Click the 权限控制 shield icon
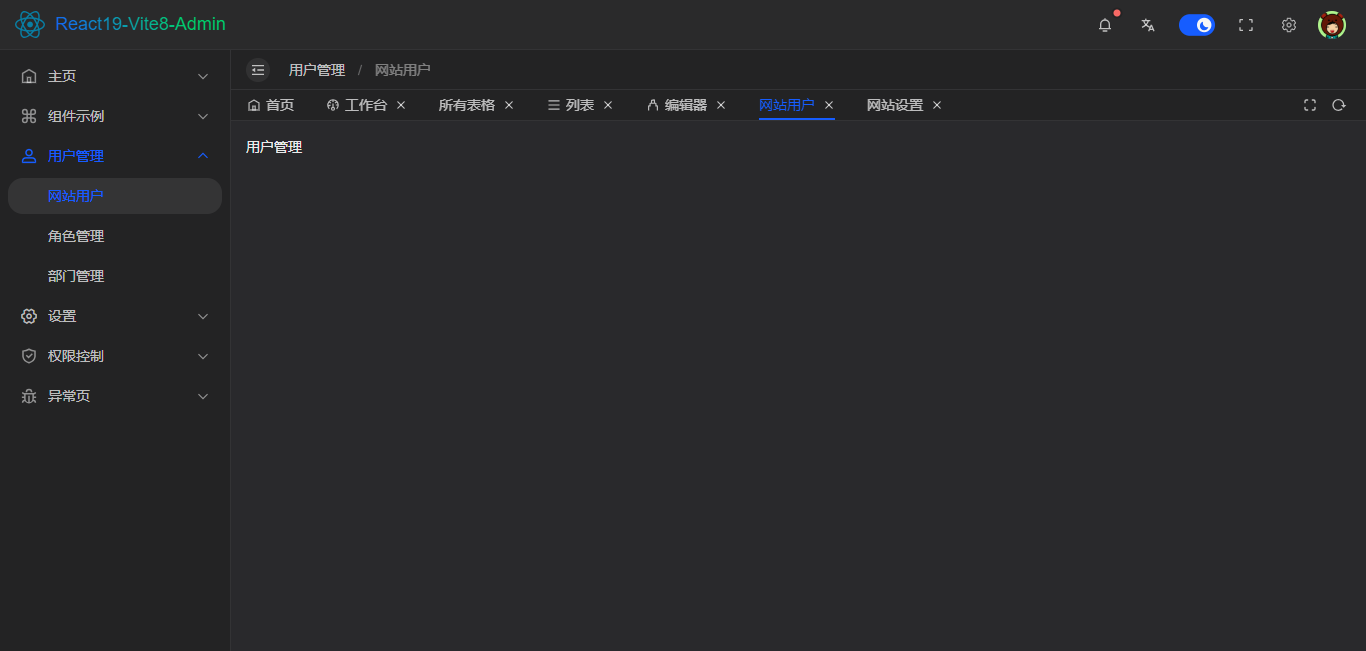Screen dimensions: 1366x651 coord(29,356)
